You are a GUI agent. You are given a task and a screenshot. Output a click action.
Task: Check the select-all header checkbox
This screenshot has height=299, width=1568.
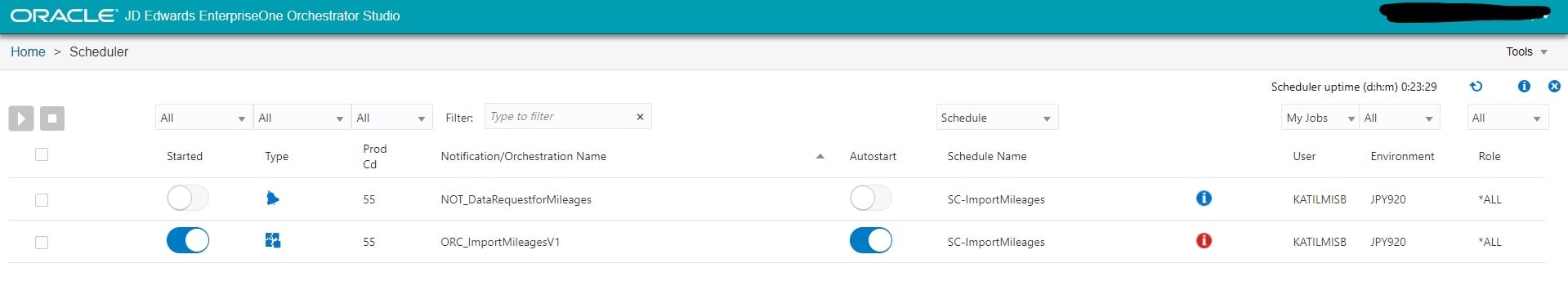click(42, 154)
